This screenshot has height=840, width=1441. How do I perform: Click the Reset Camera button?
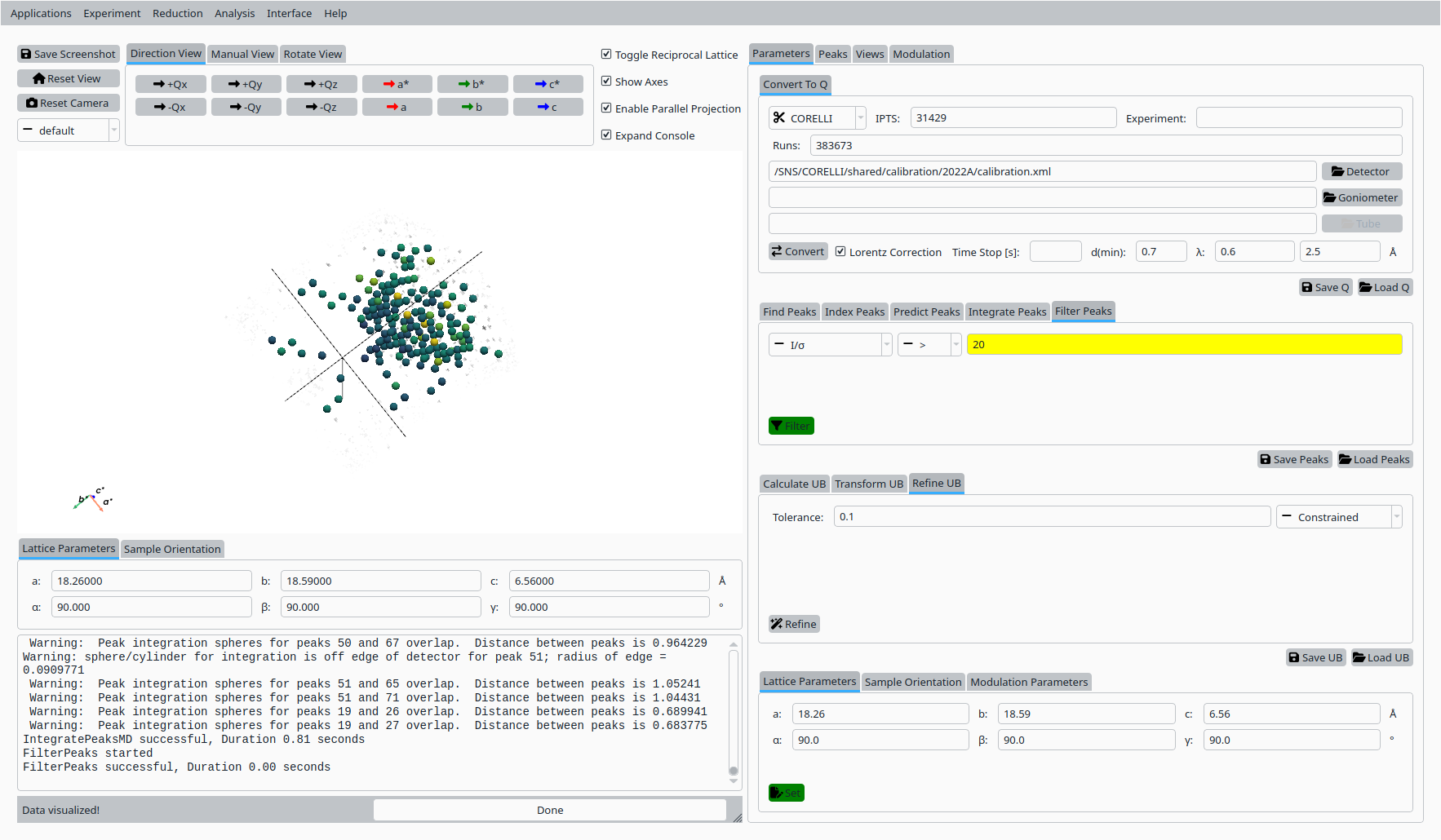coord(69,103)
